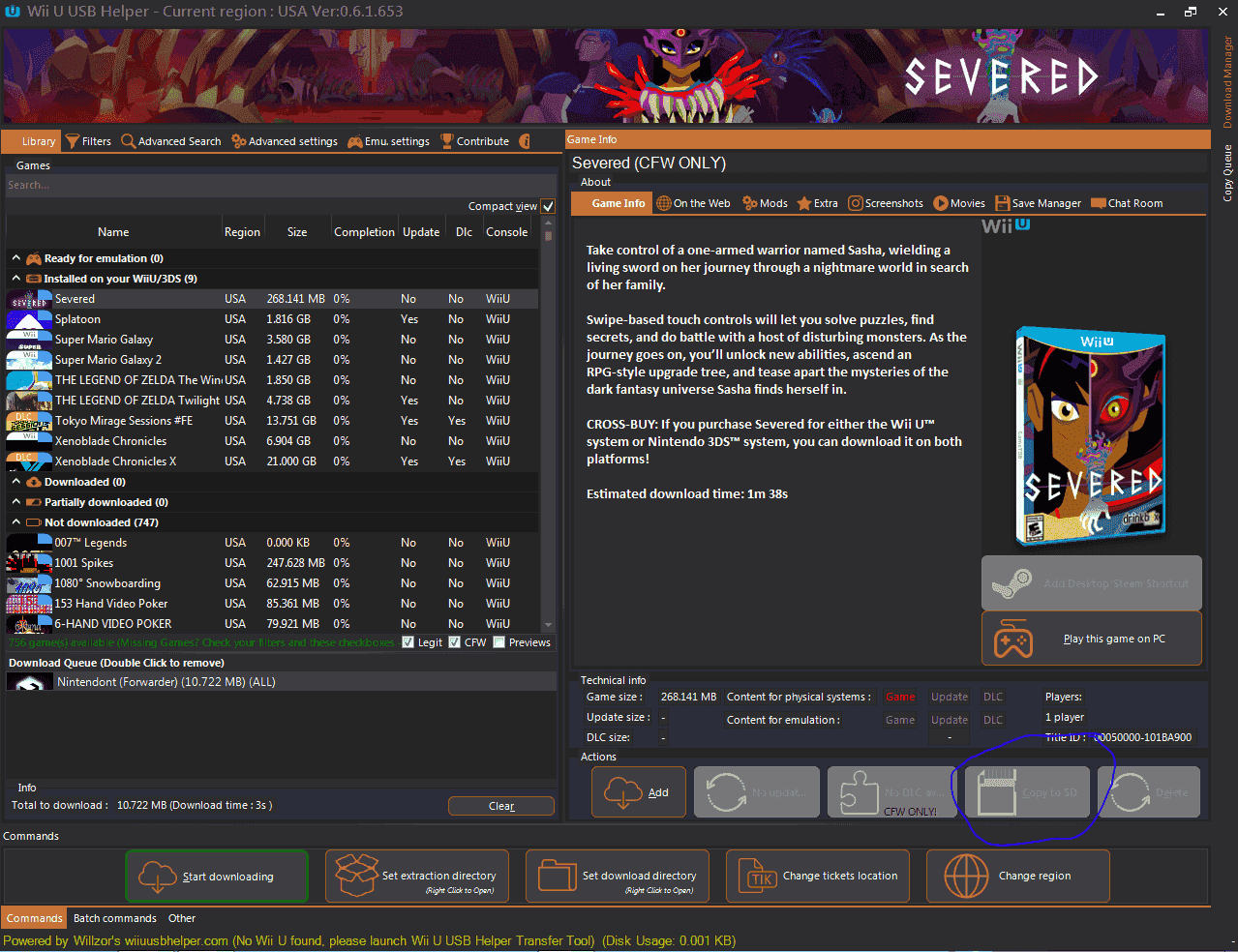Click the Search games input field
This screenshot has height=952, width=1238.
click(x=281, y=185)
